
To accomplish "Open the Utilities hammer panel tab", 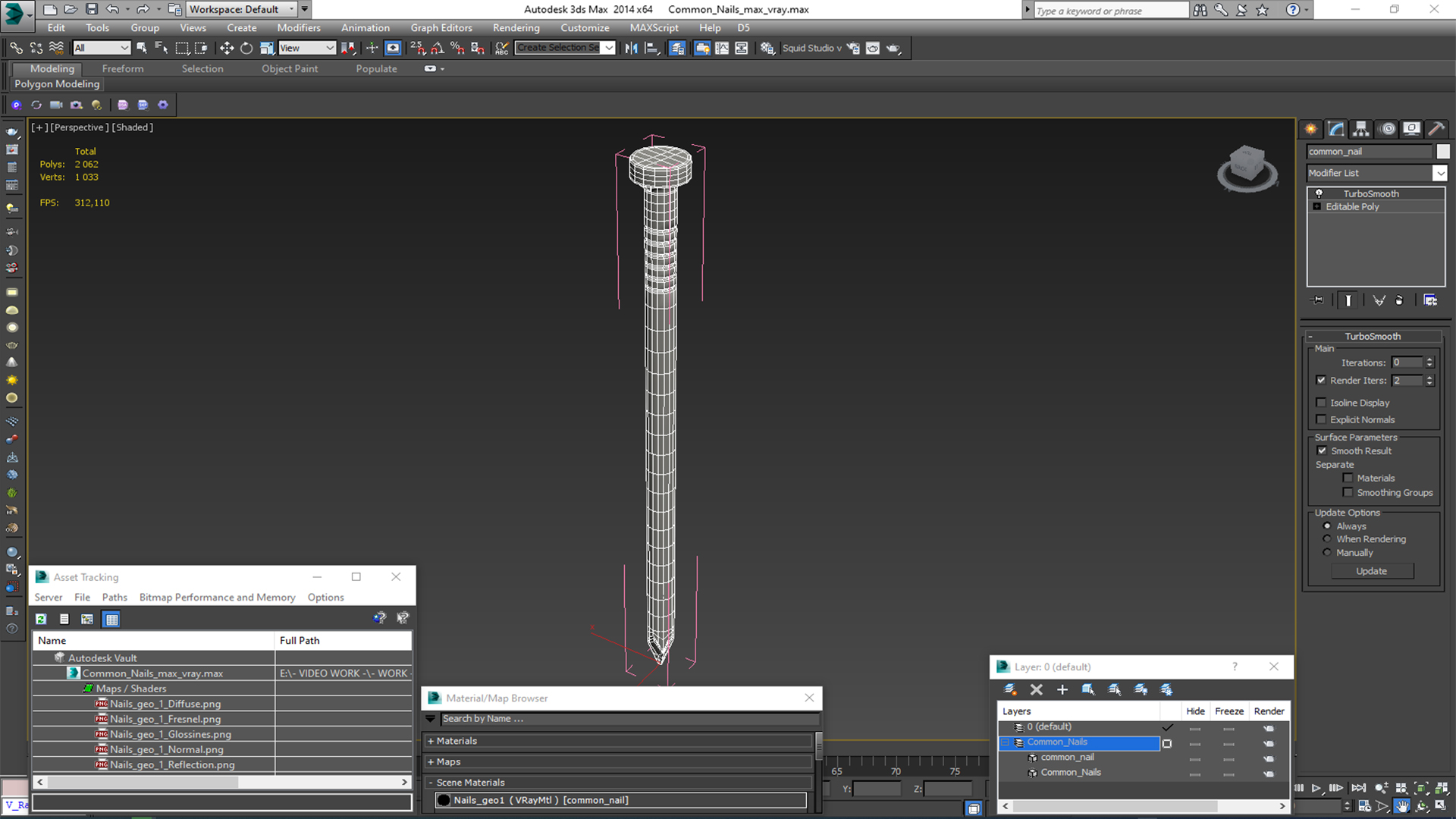I will pyautogui.click(x=1436, y=129).
